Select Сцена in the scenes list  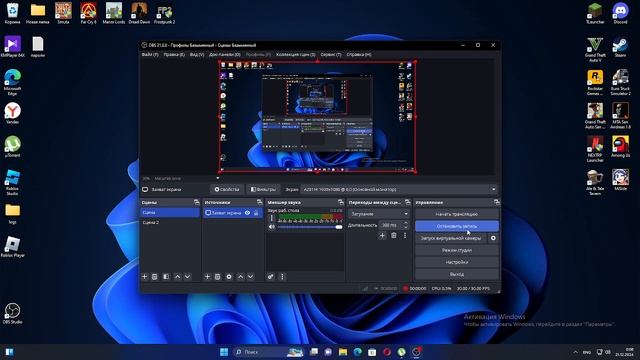[x=170, y=213]
